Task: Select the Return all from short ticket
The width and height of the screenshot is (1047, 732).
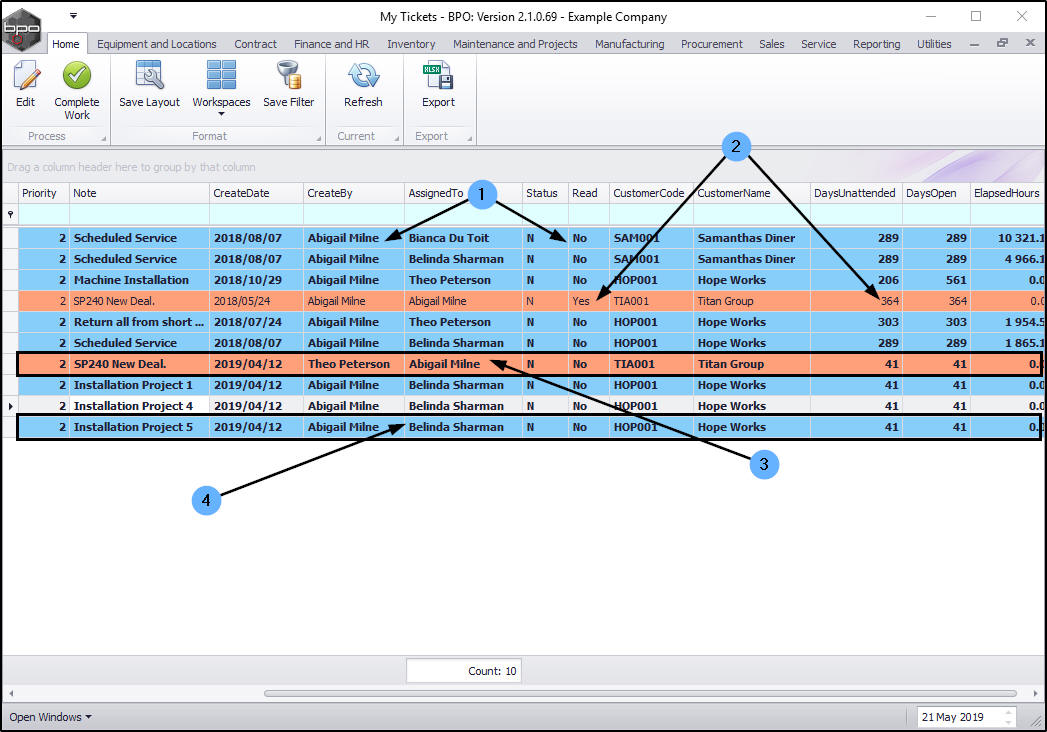Action: pyautogui.click(x=532, y=322)
